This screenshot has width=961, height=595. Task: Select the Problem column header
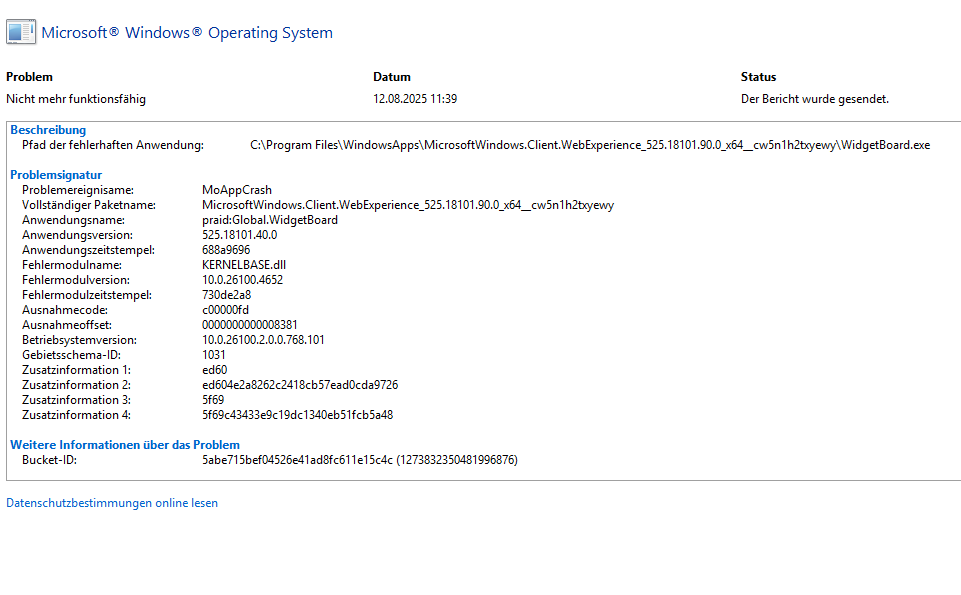(x=29, y=77)
